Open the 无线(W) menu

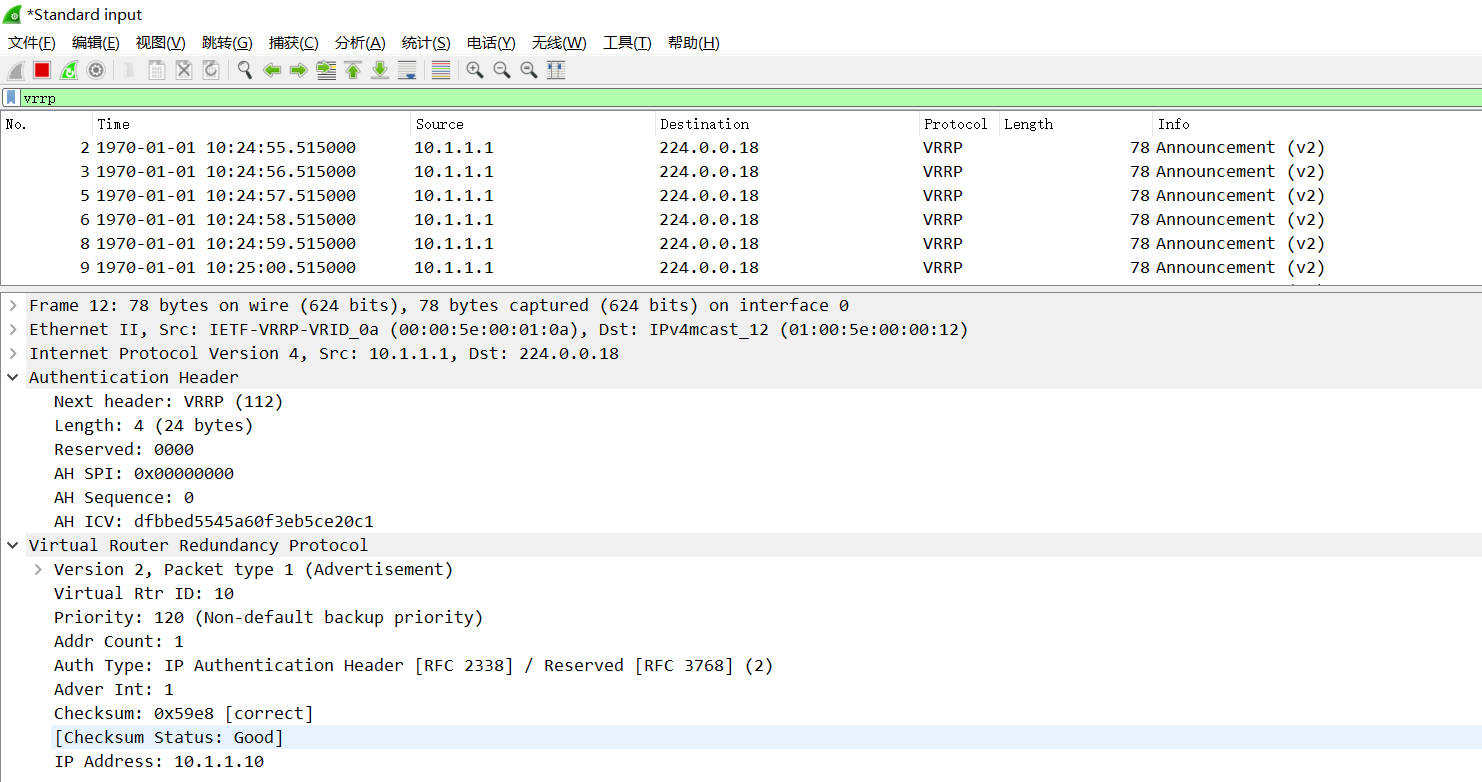559,43
